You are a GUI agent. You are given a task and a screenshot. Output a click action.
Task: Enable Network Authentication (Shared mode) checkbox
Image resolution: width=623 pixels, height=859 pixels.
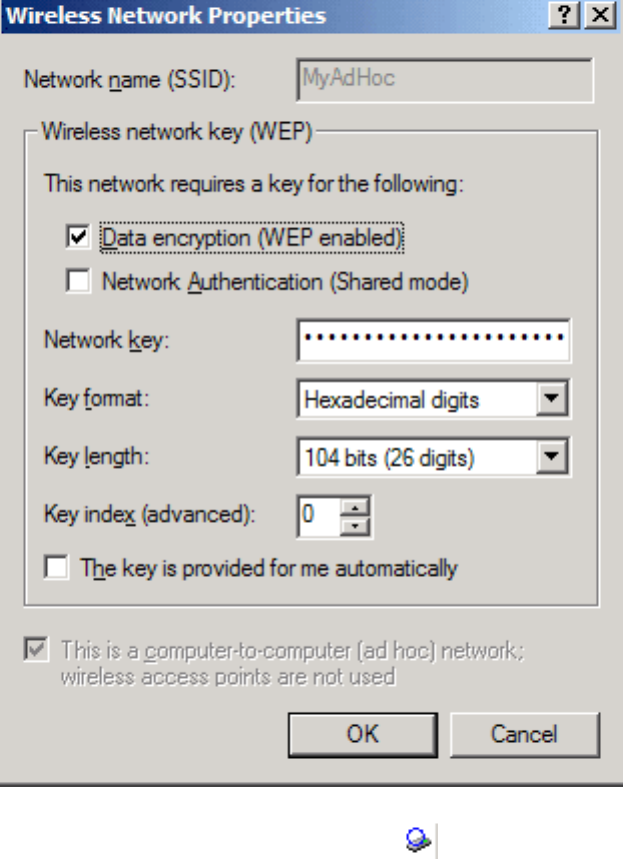click(x=78, y=282)
